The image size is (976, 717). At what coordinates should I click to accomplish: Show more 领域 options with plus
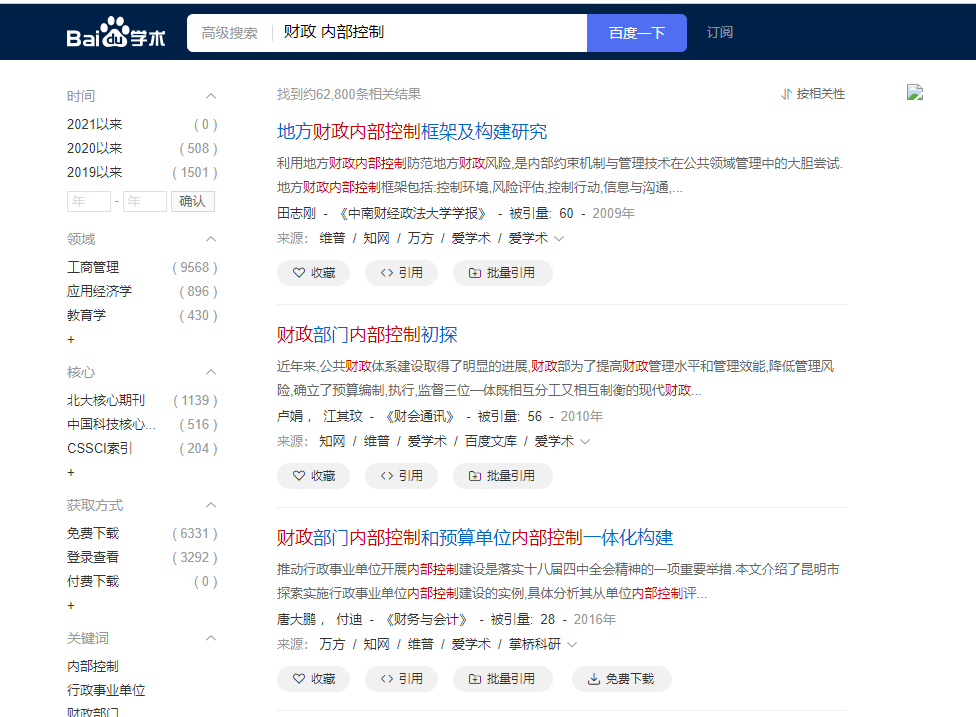click(71, 339)
